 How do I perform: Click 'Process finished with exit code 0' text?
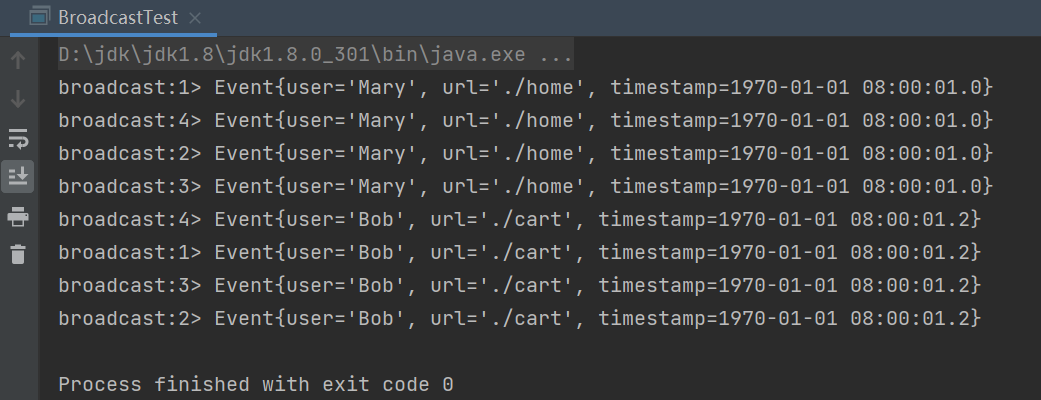click(x=256, y=384)
